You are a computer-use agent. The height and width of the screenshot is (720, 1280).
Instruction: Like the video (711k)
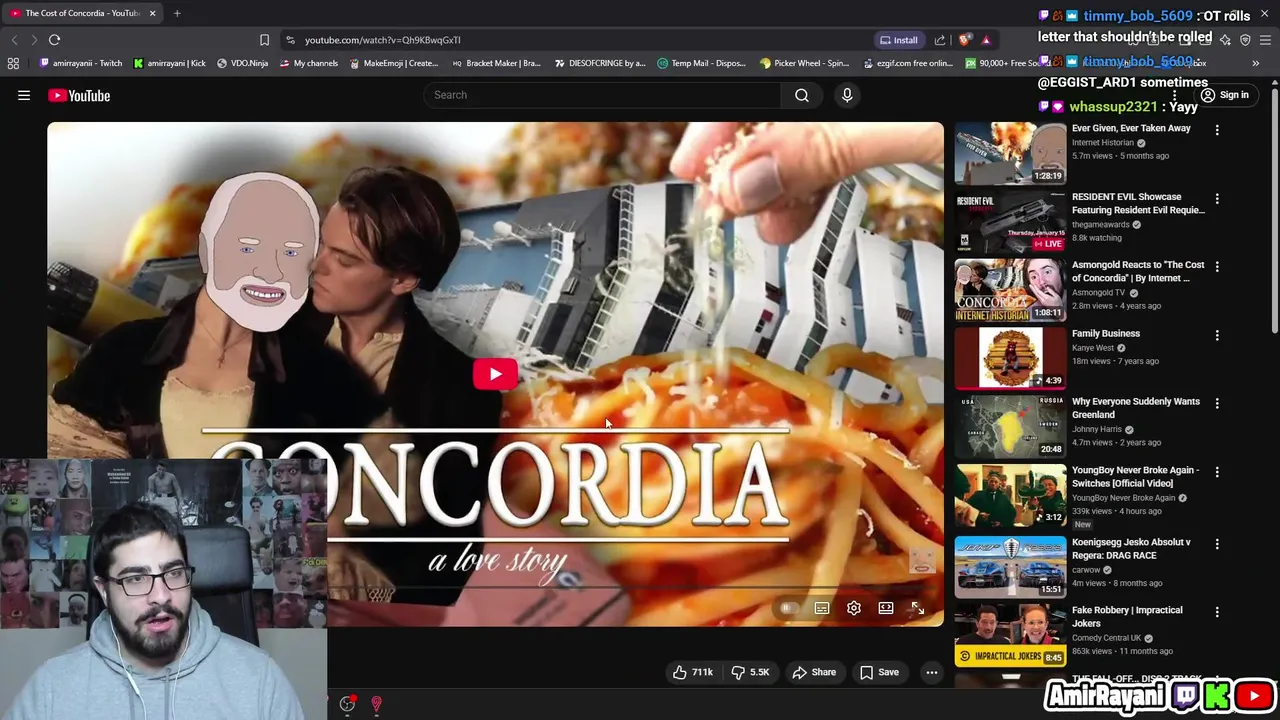[x=693, y=672]
